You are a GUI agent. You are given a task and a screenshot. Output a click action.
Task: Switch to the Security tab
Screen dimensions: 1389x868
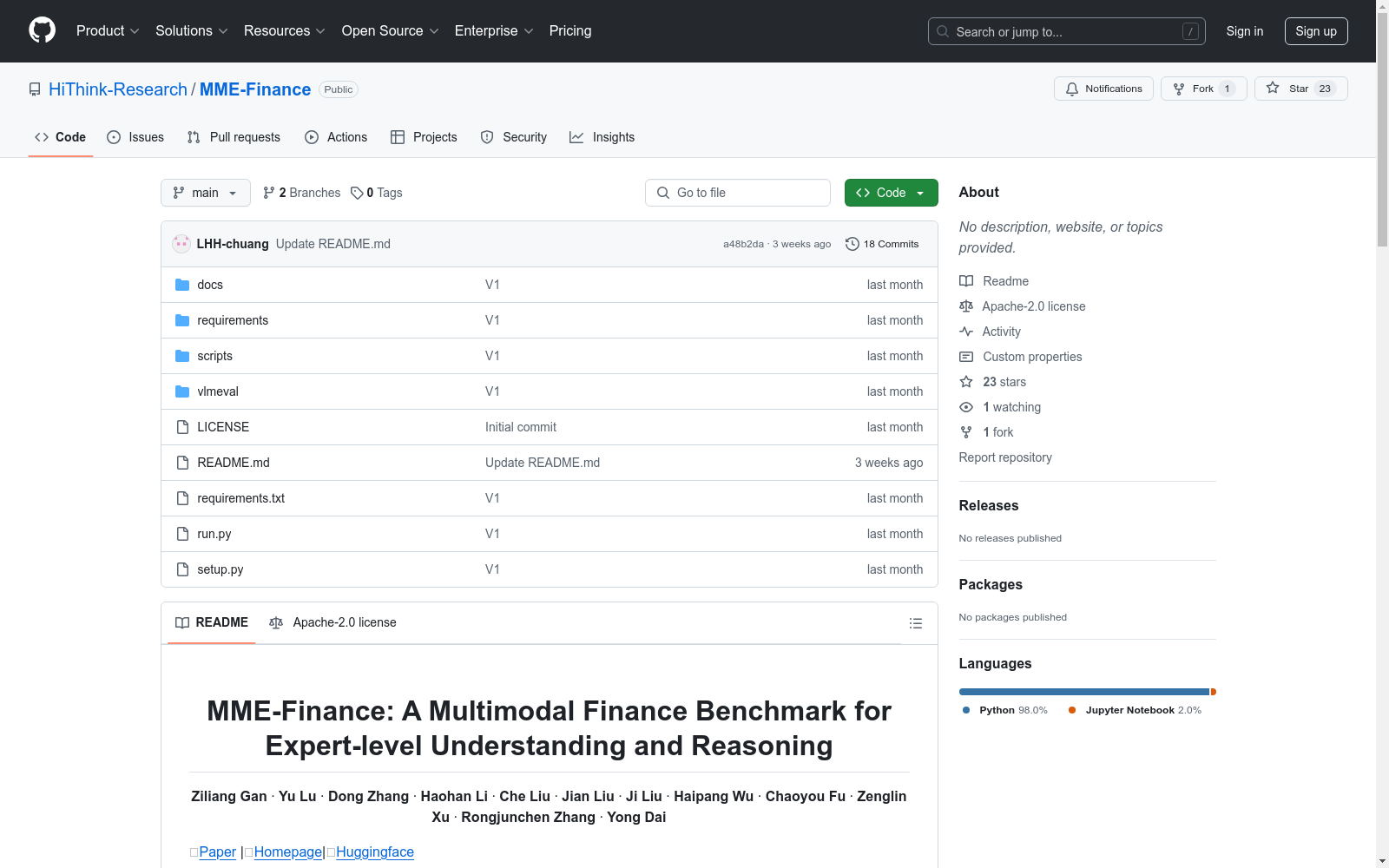click(x=514, y=137)
